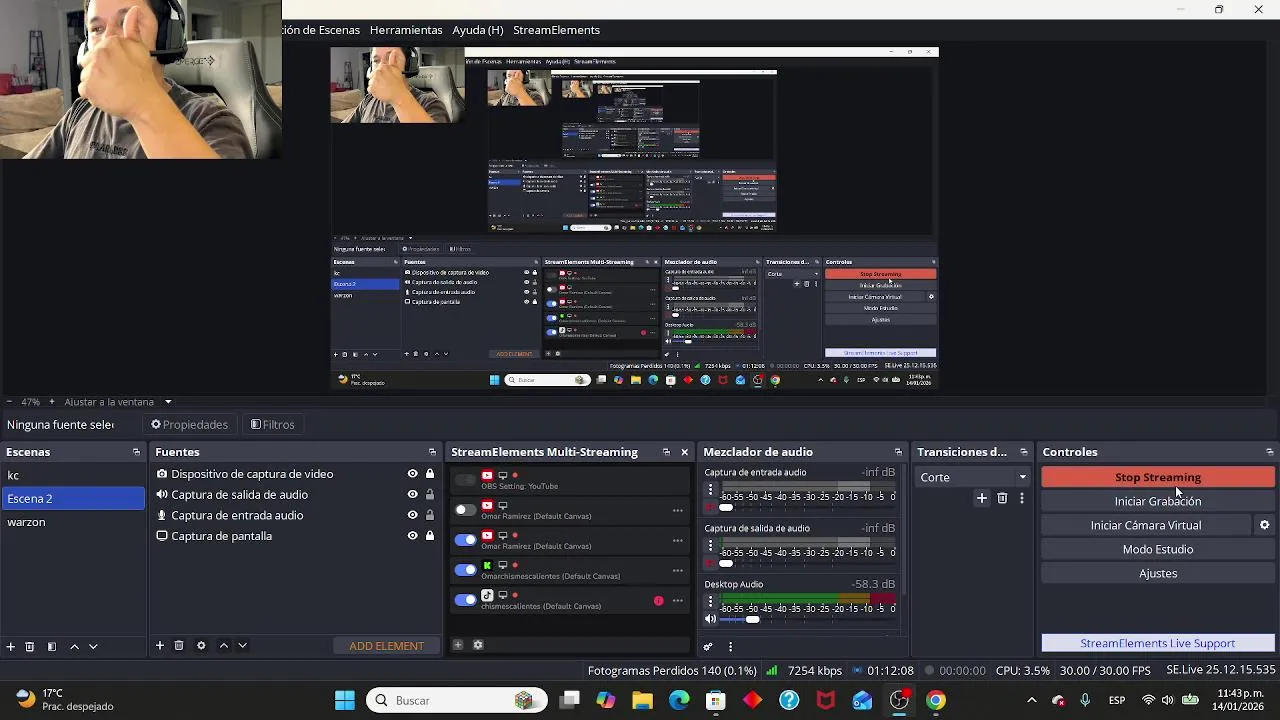Toggle the lock on Captura de entrada audio
Viewport: 1280px width, 720px height.
point(430,515)
